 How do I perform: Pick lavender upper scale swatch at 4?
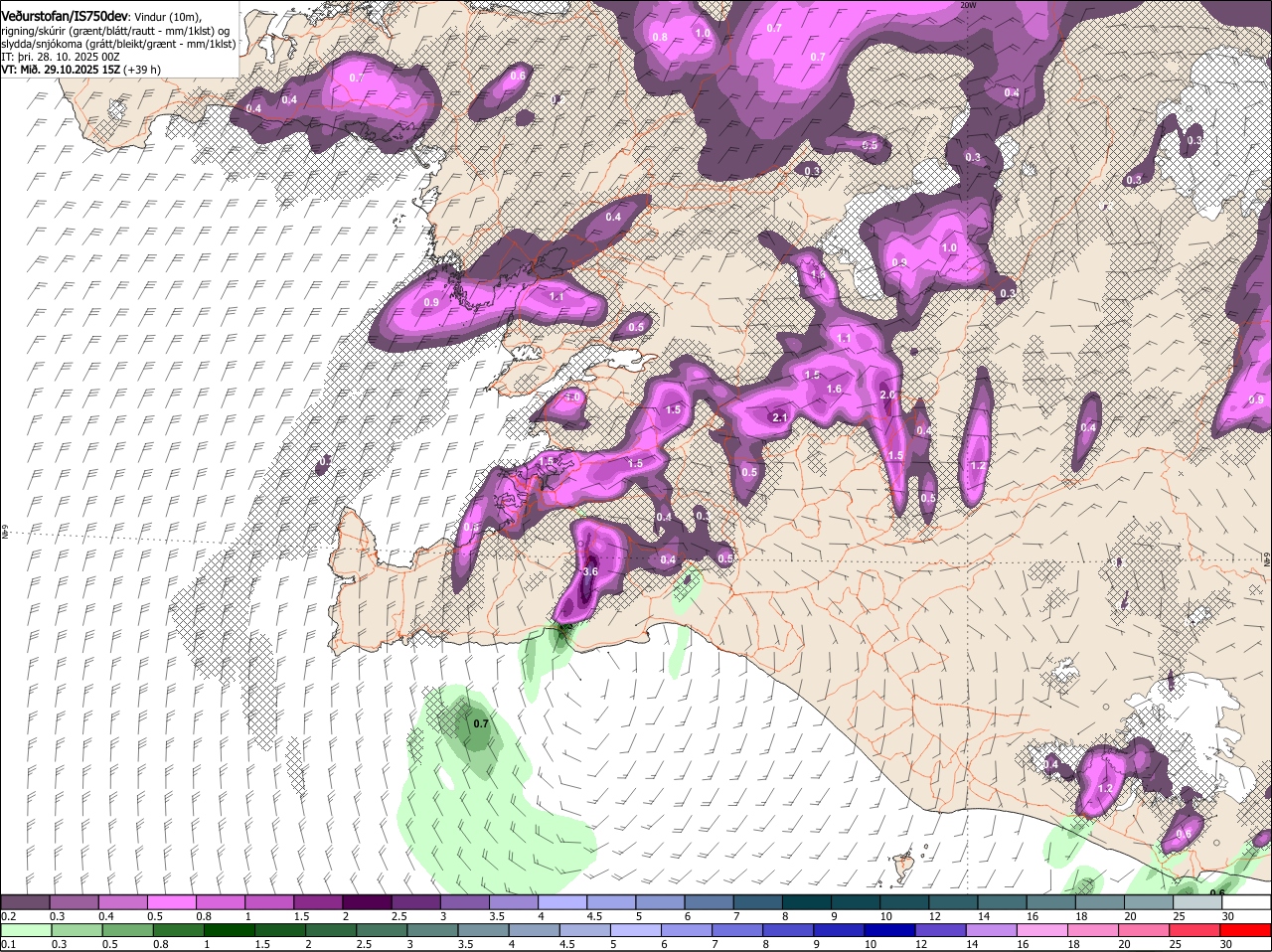tap(563, 901)
